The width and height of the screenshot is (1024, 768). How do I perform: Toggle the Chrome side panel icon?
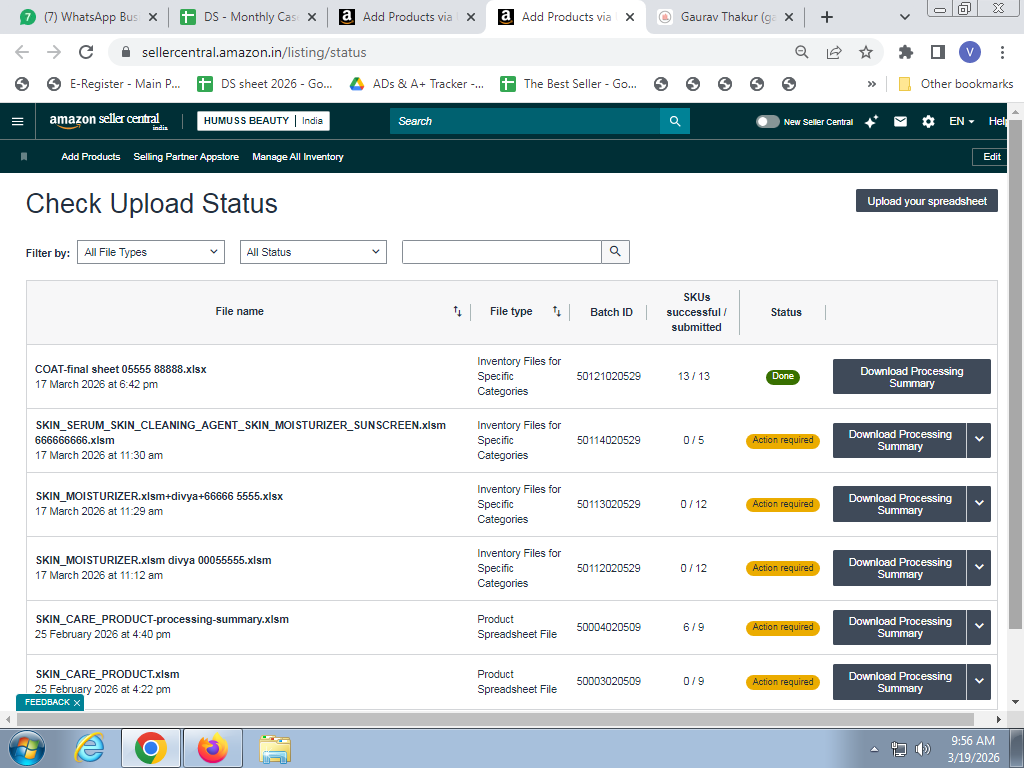pyautogui.click(x=938, y=52)
